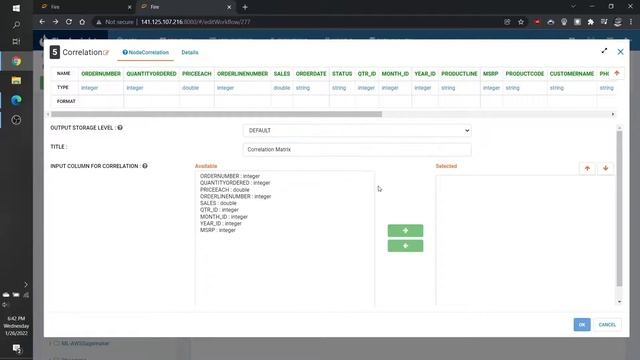Open the notifications center icon
Image resolution: width=640 pixels, height=360 pixels.
point(16,349)
